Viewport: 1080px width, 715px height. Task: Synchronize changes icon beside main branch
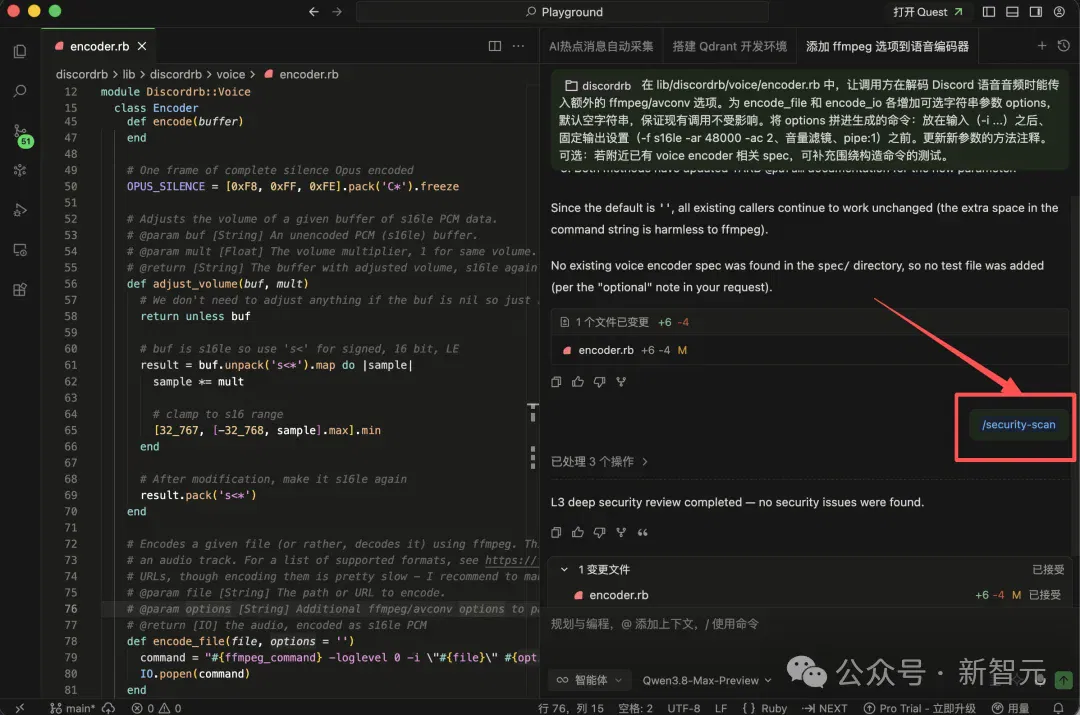[x=108, y=708]
